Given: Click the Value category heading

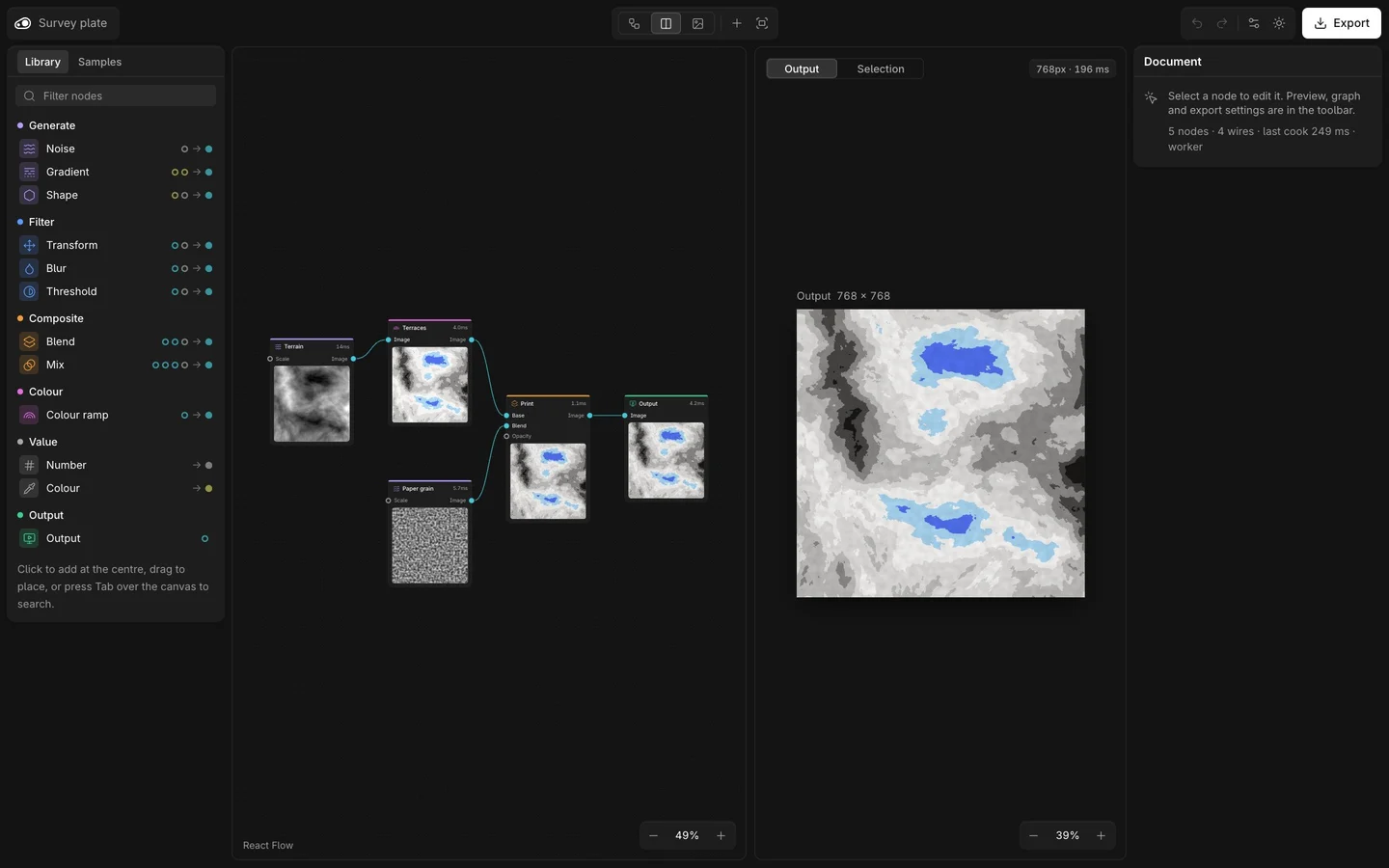Looking at the screenshot, I should 42,442.
